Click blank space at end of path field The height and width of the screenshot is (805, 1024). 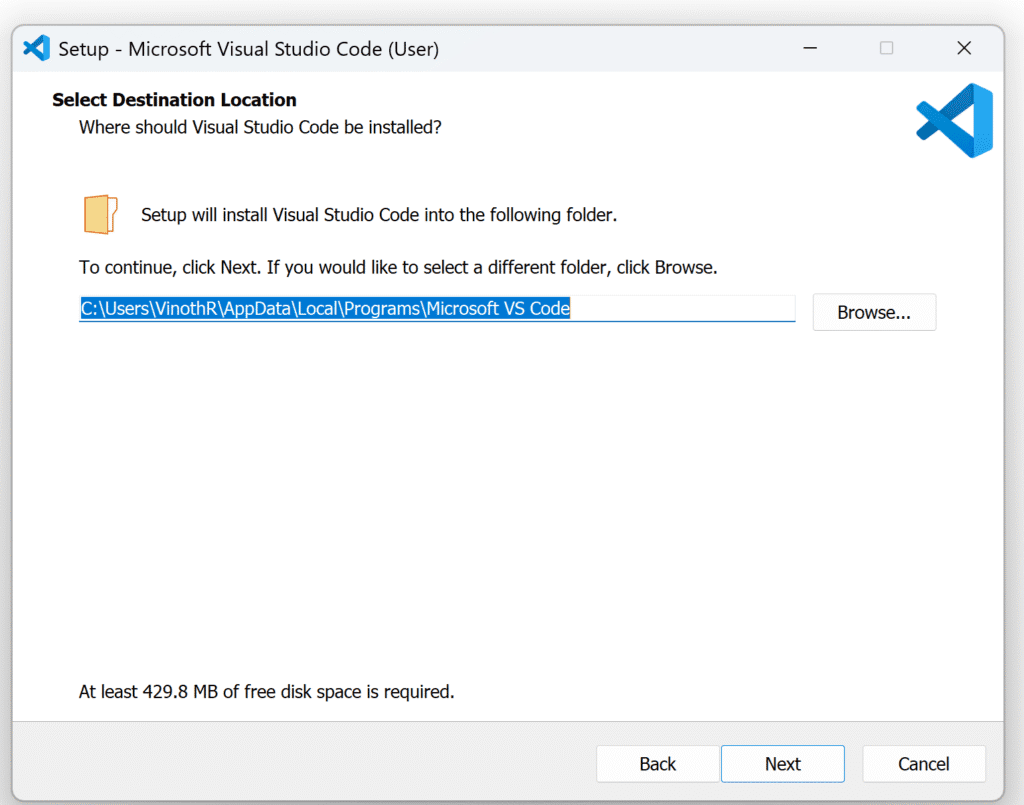pos(682,308)
